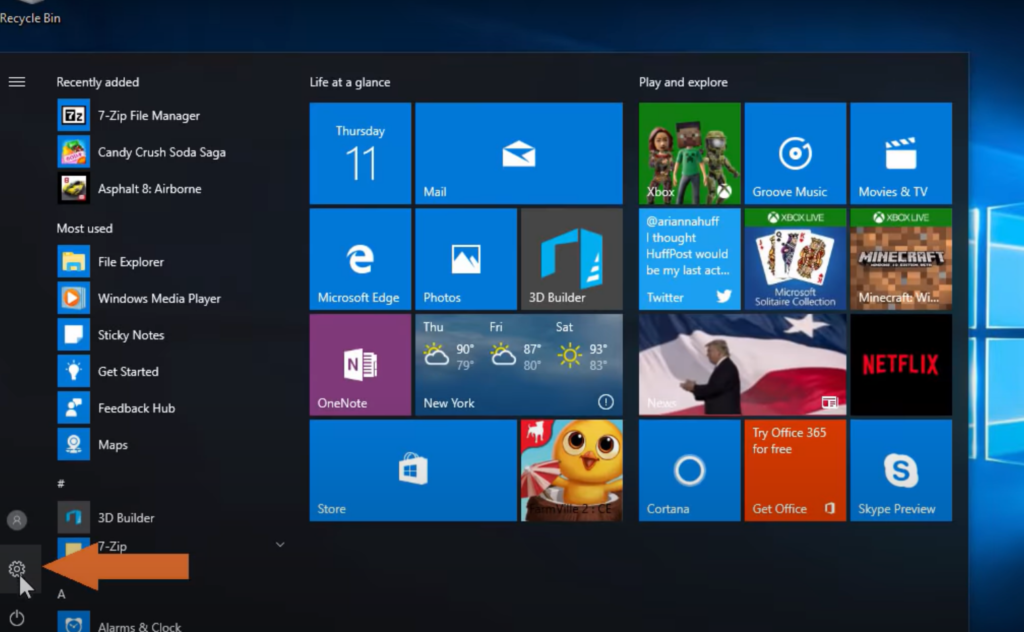
Task: Open the Xbox tile
Action: pos(690,153)
